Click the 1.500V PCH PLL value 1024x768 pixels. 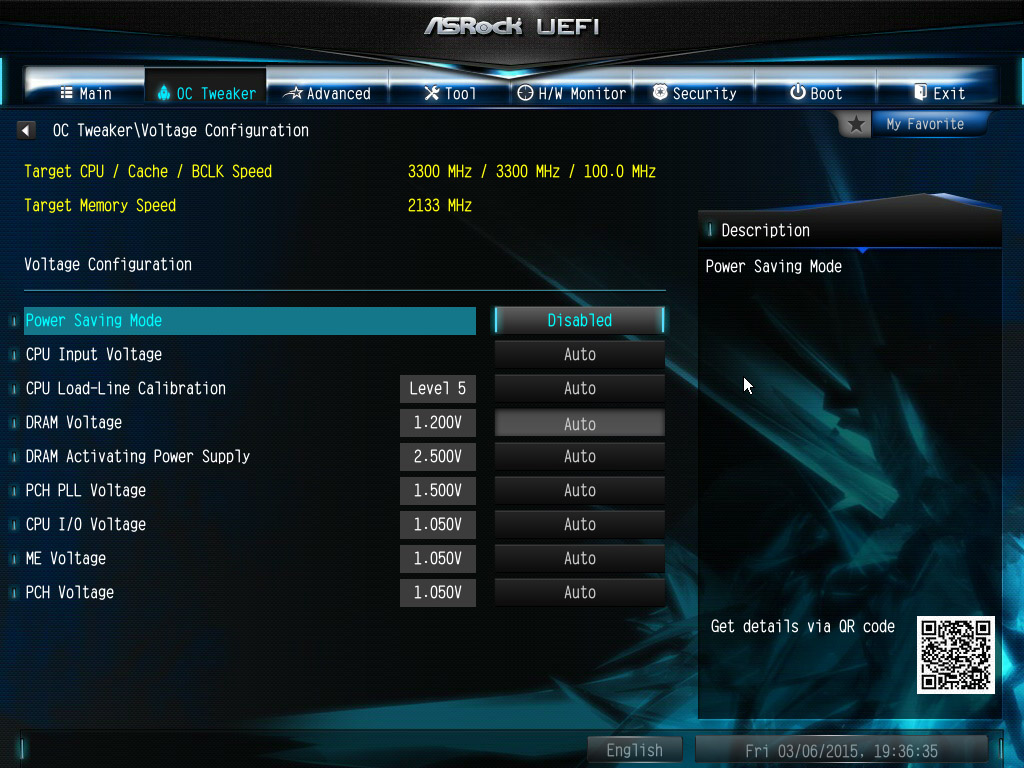[x=438, y=490]
